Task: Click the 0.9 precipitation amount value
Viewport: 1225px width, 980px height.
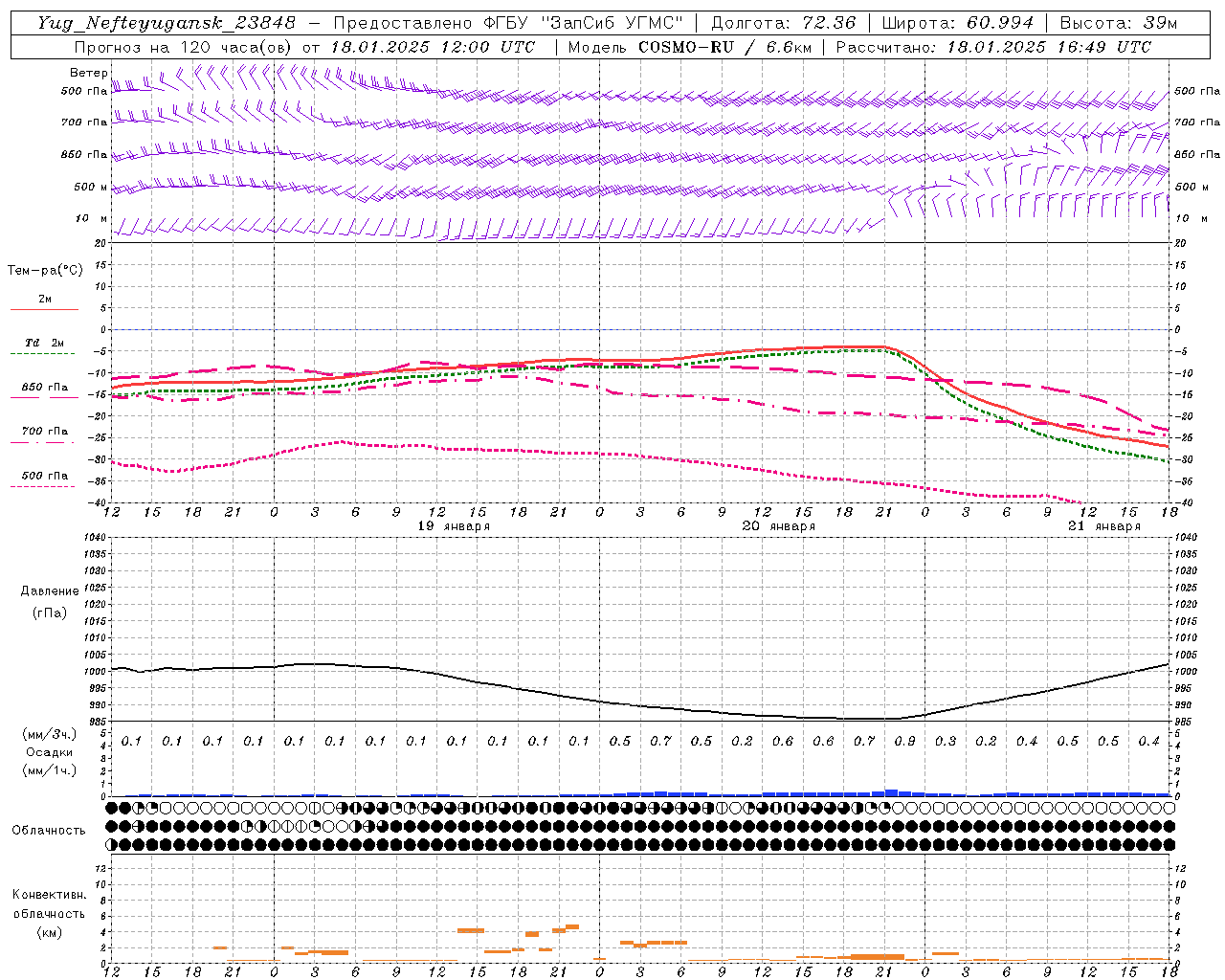Action: (904, 741)
